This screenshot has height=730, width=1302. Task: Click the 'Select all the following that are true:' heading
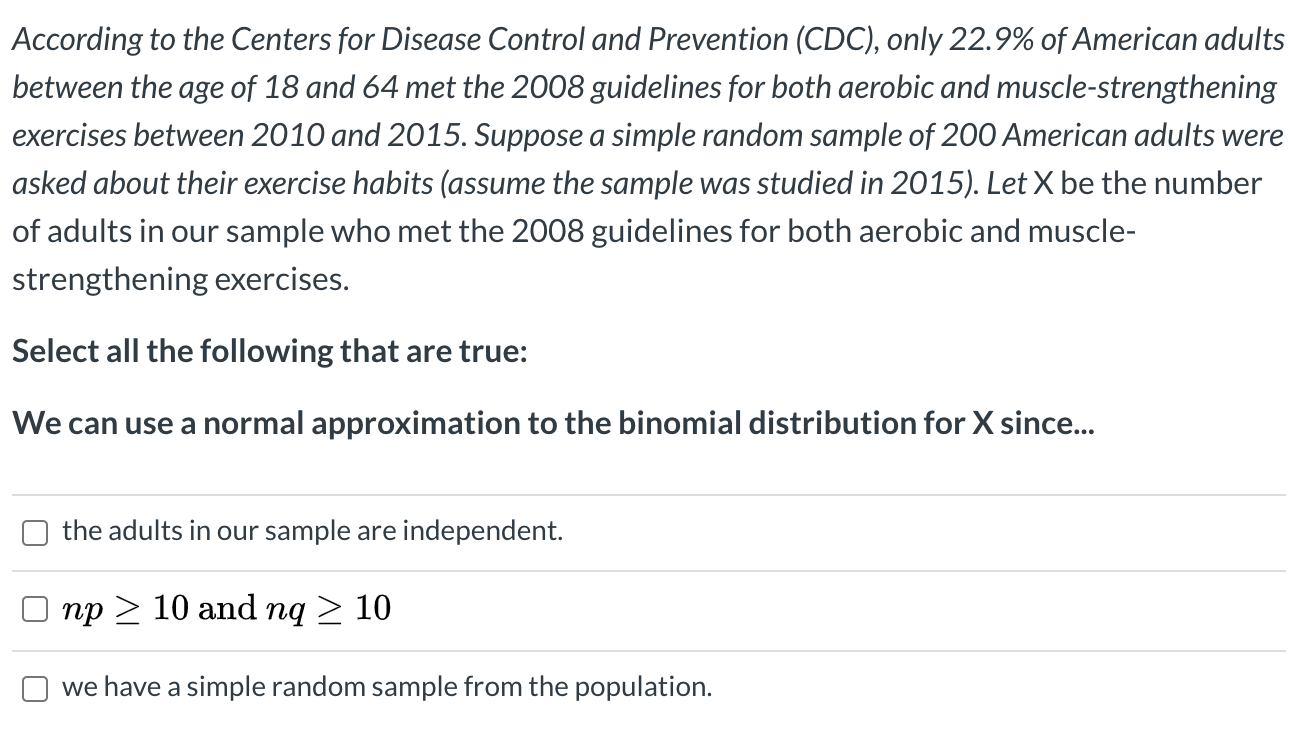(269, 351)
